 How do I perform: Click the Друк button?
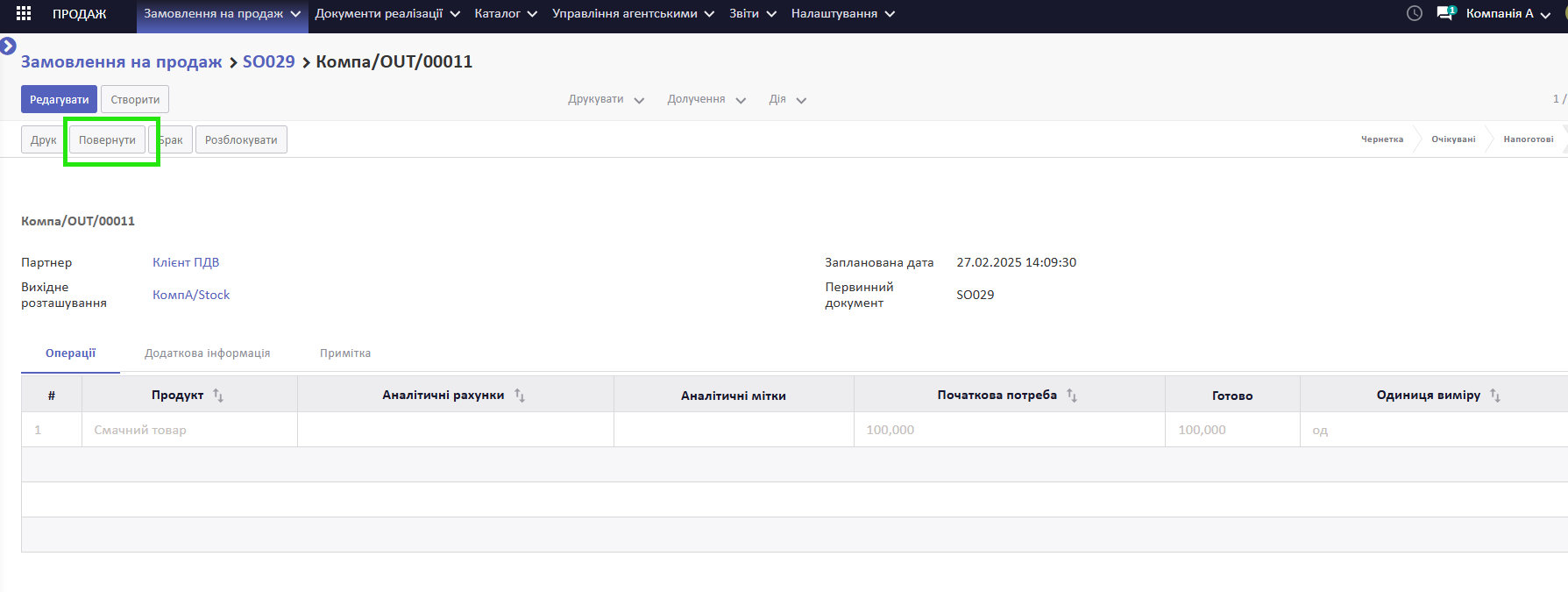43,139
